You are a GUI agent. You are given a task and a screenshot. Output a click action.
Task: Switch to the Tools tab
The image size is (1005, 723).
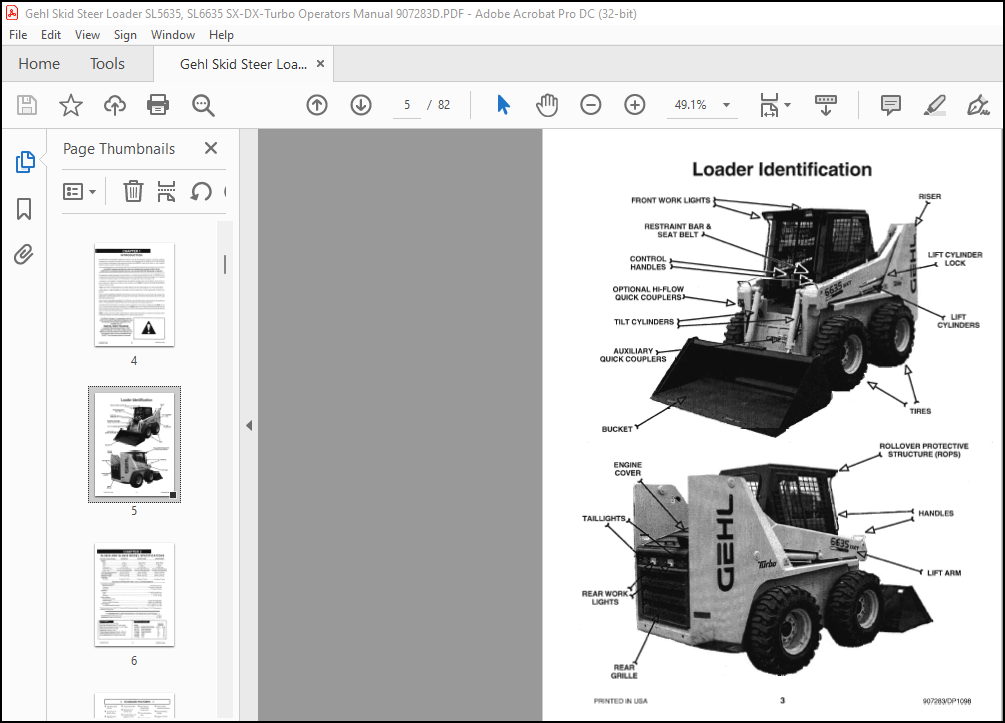(x=107, y=63)
